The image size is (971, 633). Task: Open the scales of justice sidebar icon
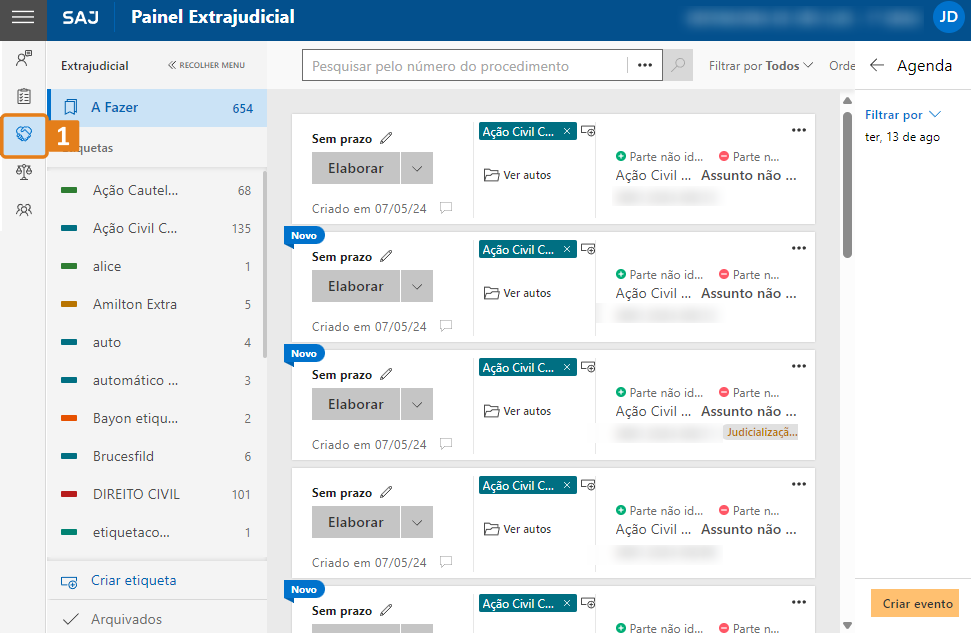(x=24, y=172)
